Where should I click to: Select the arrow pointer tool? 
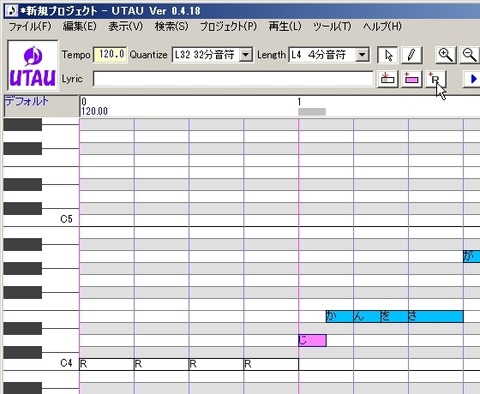[387, 55]
